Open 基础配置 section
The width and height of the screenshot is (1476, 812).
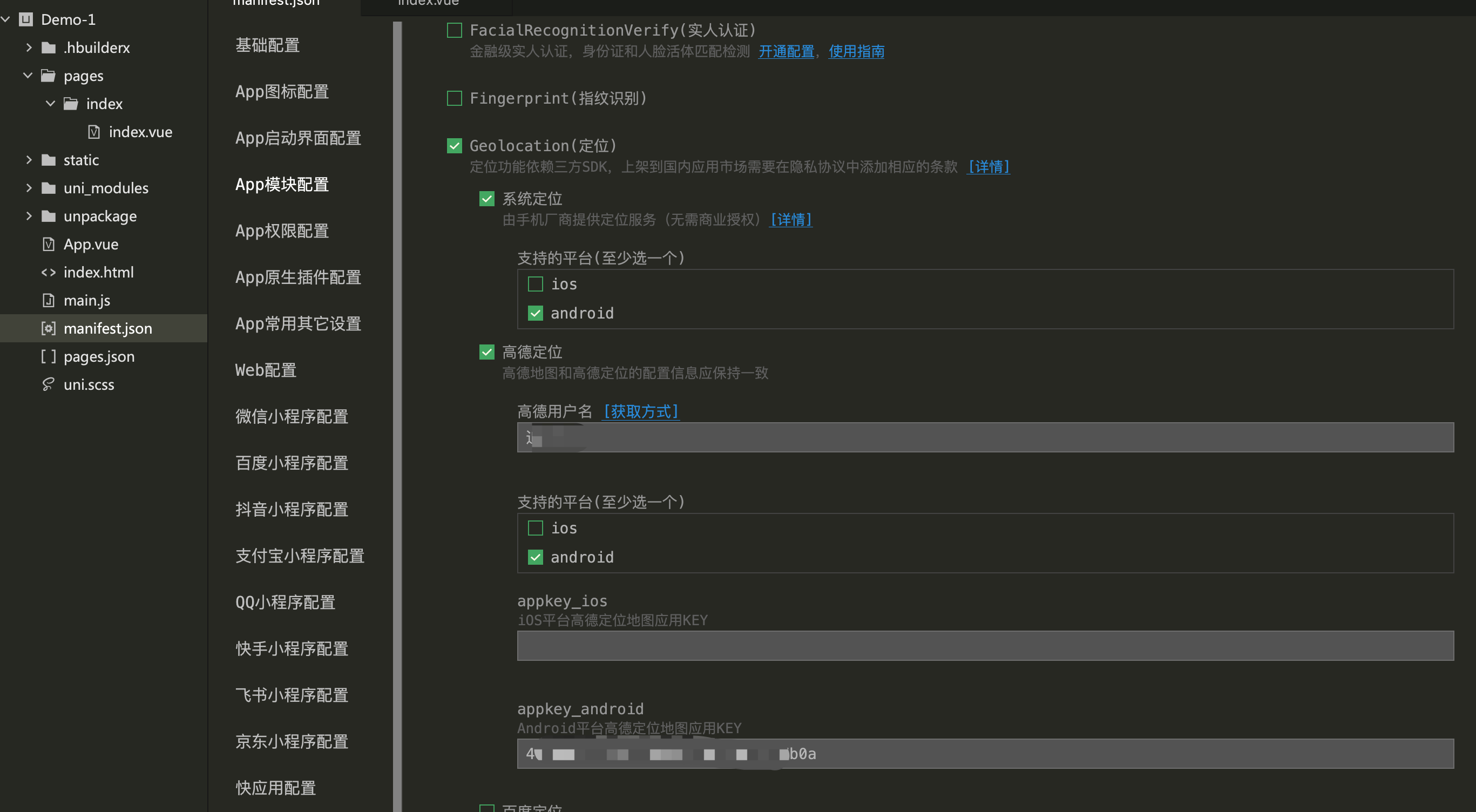point(268,45)
